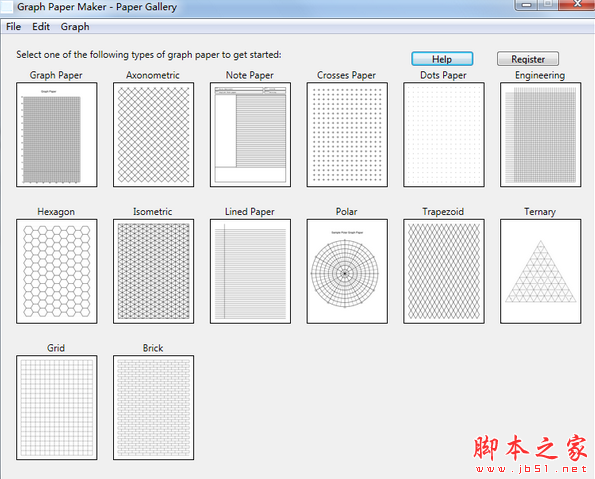Click the "Engineering" label text
595x479 pixels.
click(540, 75)
